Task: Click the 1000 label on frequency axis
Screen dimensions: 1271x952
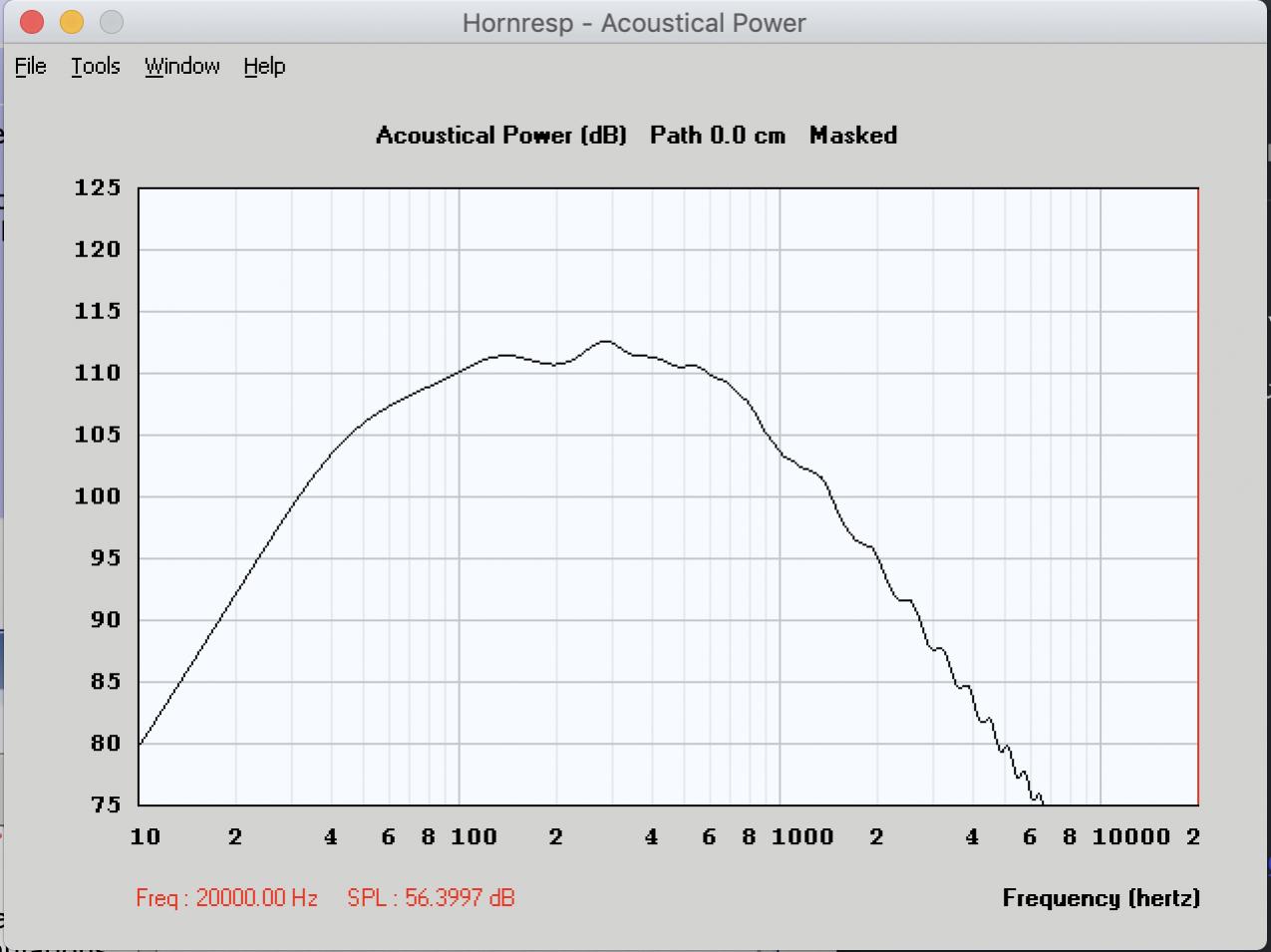Action: coord(802,837)
